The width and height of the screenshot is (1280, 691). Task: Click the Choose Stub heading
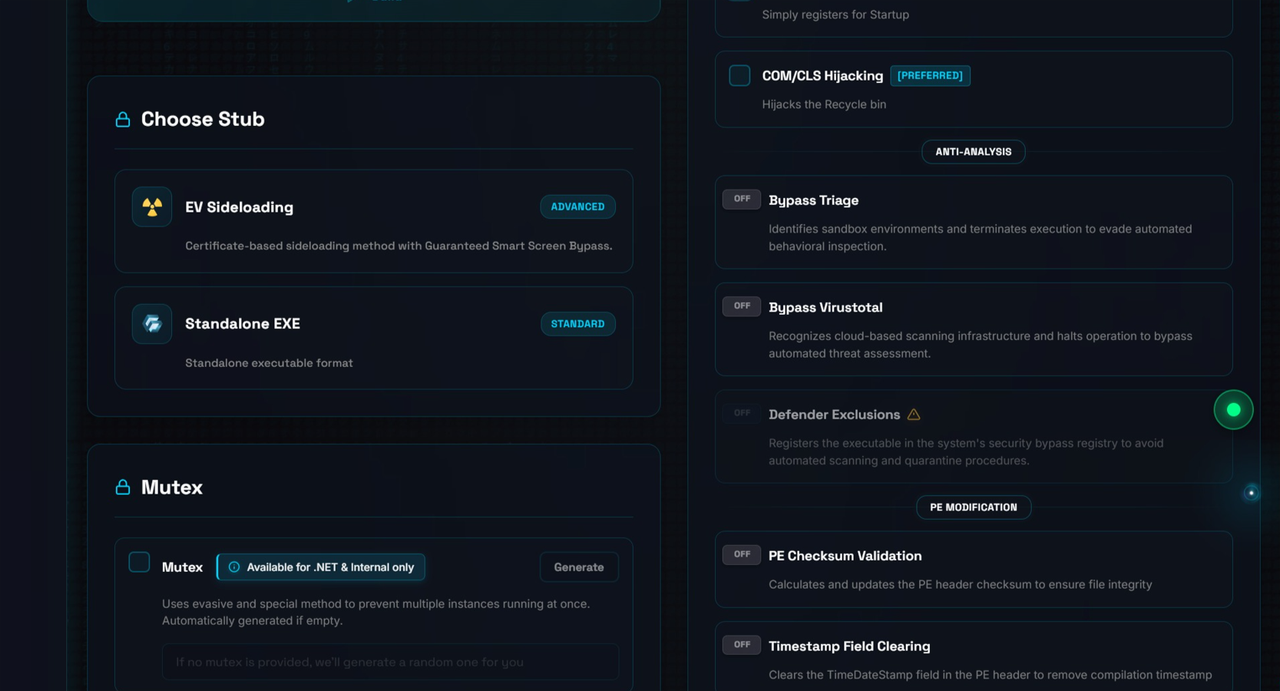[x=203, y=120]
